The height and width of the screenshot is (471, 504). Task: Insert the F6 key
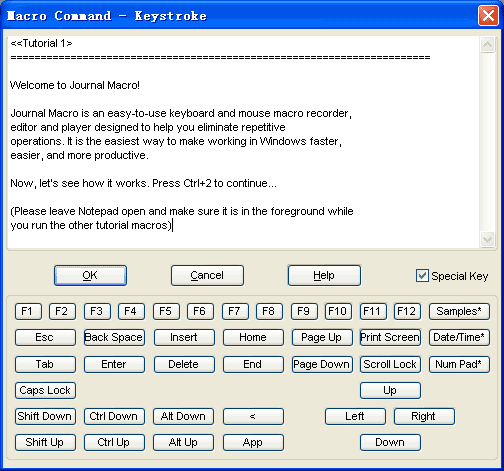[x=200, y=311]
